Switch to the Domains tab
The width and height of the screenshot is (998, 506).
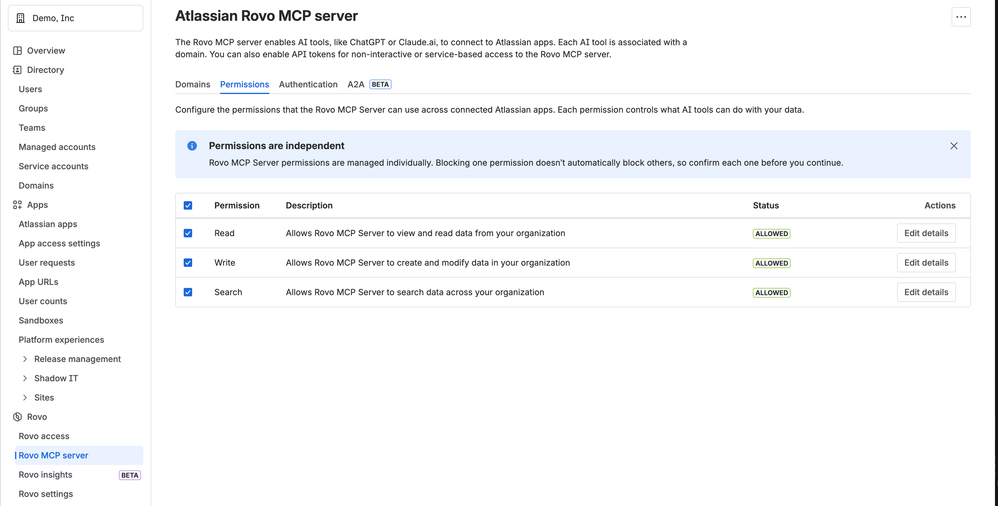(x=192, y=85)
